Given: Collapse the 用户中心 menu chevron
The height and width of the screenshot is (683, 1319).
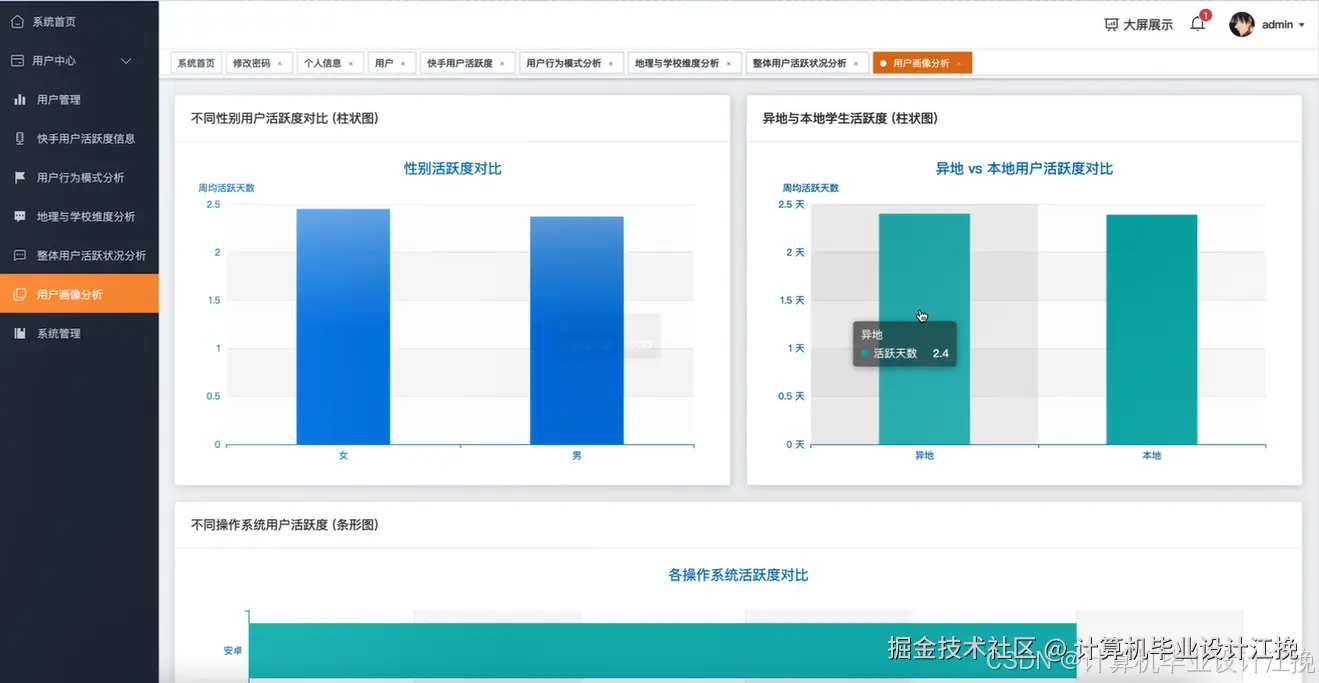Looking at the screenshot, I should coord(126,61).
